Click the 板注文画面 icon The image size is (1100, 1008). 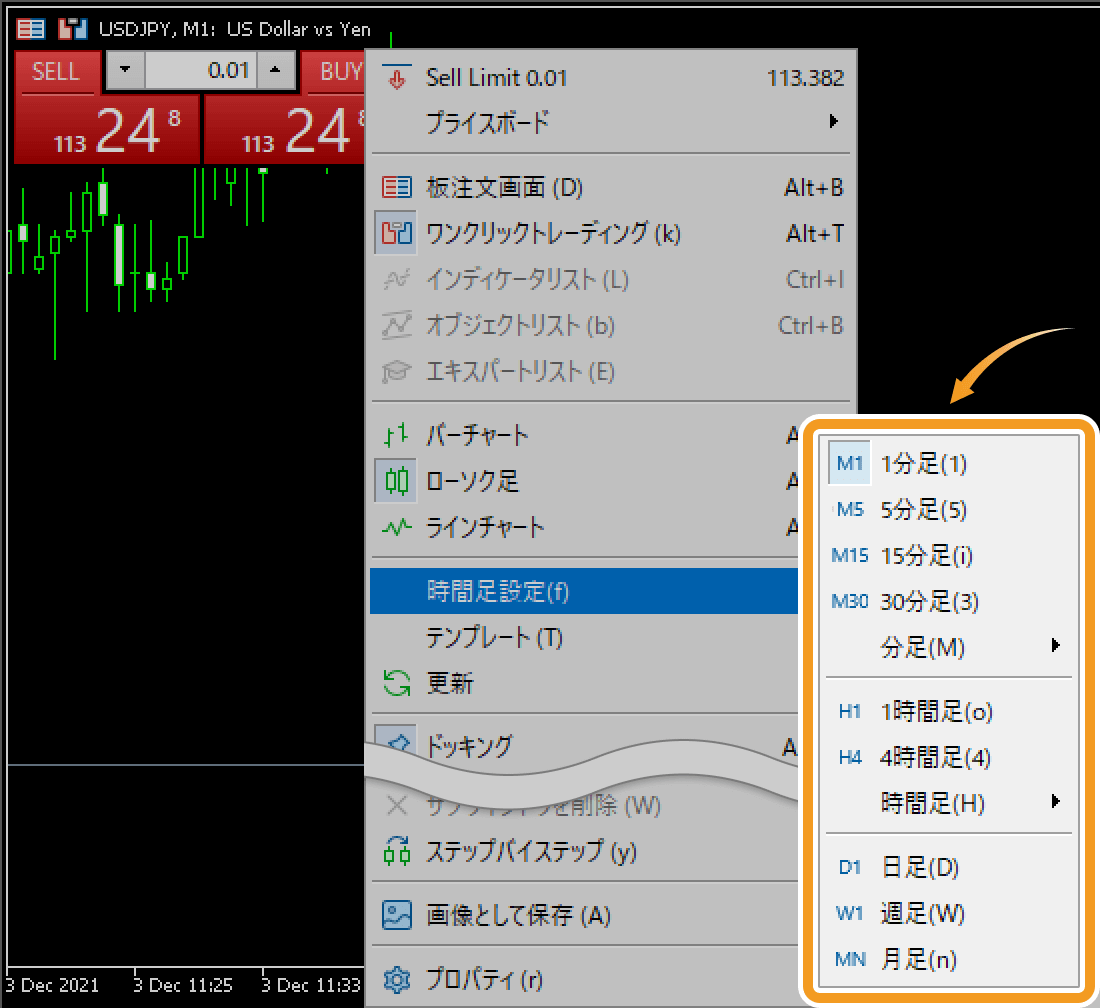pyautogui.click(x=397, y=187)
